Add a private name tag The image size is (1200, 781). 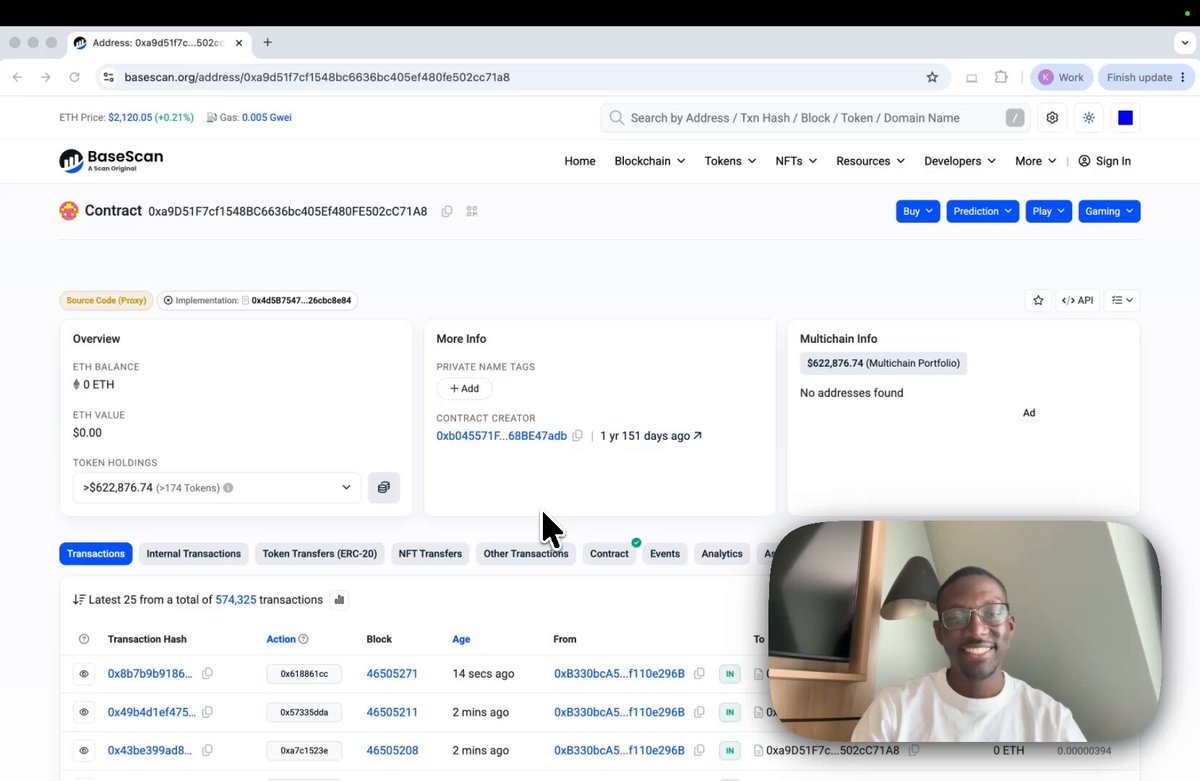click(464, 389)
